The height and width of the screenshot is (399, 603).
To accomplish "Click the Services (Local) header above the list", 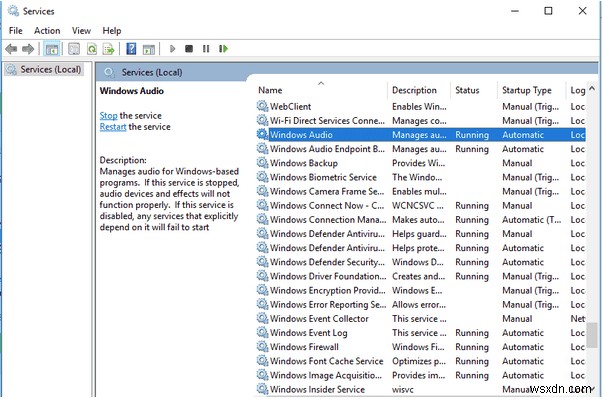I will pyautogui.click(x=152, y=72).
